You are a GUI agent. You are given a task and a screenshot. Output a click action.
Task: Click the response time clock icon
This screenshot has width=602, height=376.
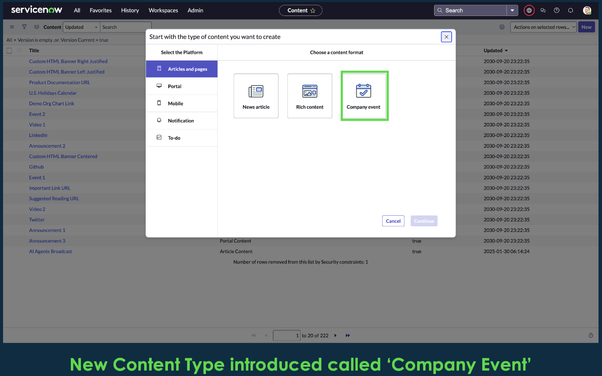(x=590, y=335)
